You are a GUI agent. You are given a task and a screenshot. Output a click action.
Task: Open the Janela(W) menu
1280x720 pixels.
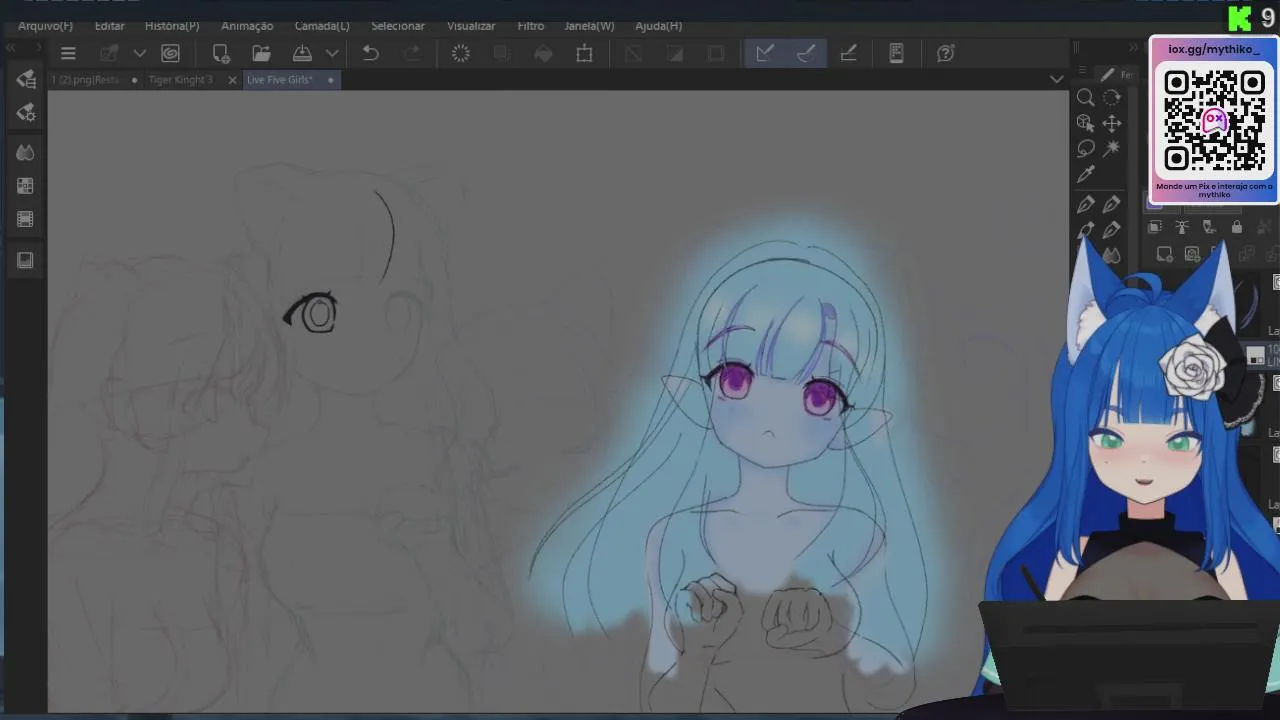pos(589,26)
